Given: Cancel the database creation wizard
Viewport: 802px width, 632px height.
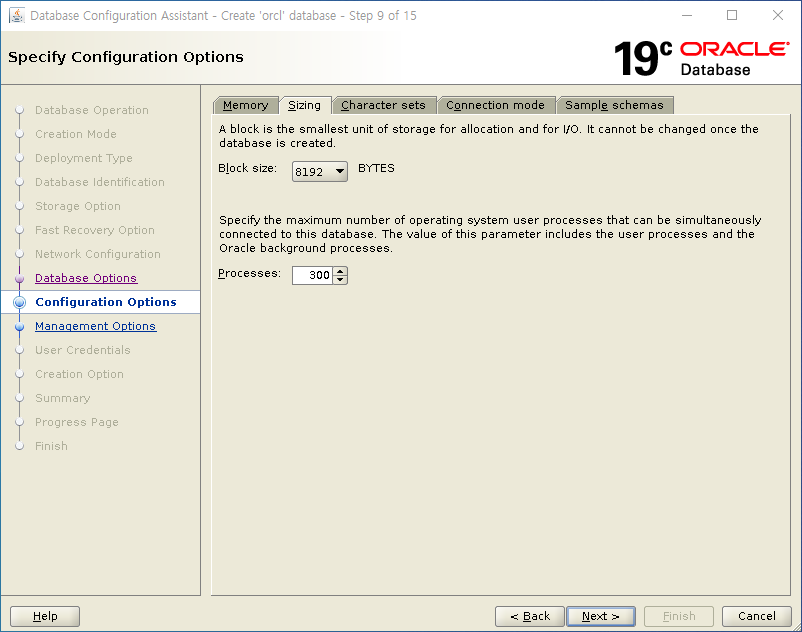Looking at the screenshot, I should [757, 616].
